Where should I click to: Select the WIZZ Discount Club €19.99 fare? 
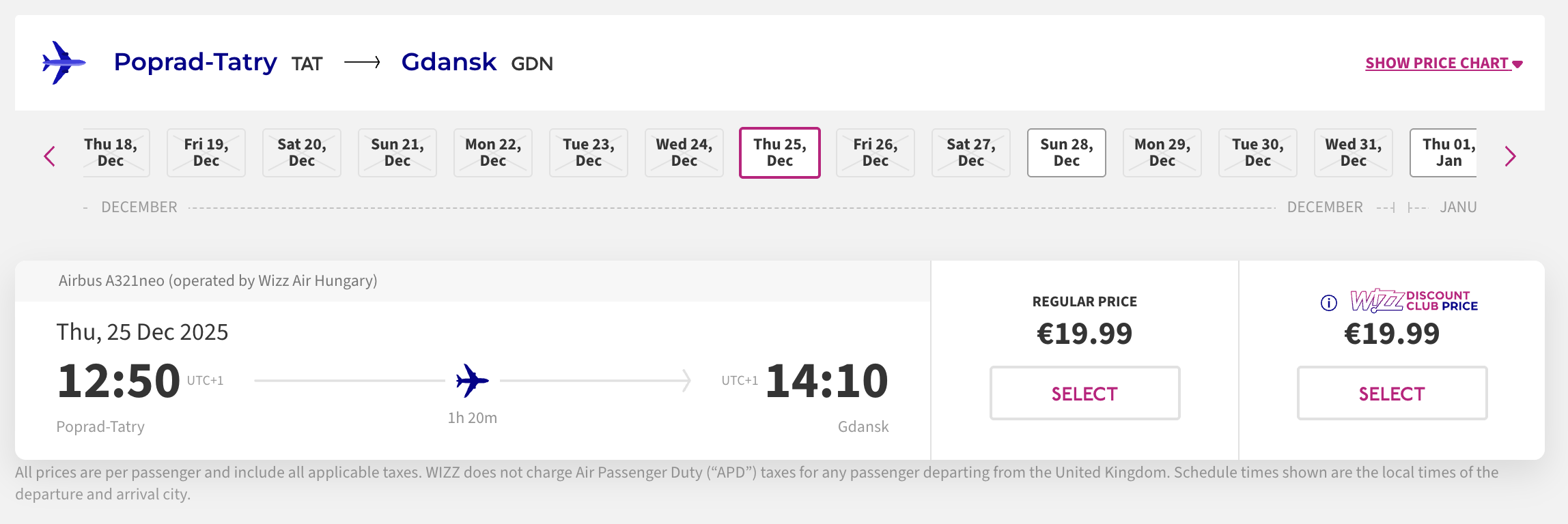tap(1392, 393)
